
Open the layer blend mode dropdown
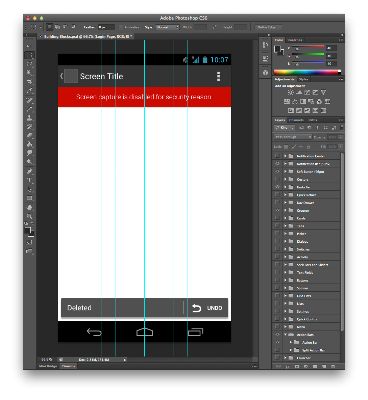(293, 137)
